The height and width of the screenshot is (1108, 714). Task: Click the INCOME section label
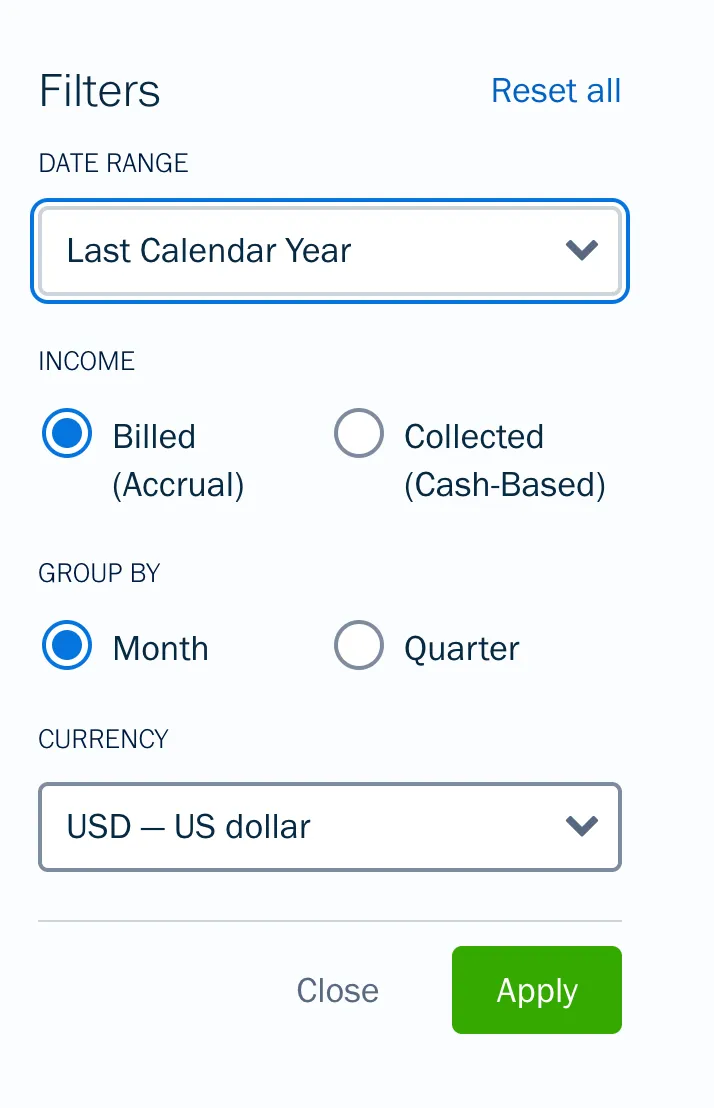(86, 361)
